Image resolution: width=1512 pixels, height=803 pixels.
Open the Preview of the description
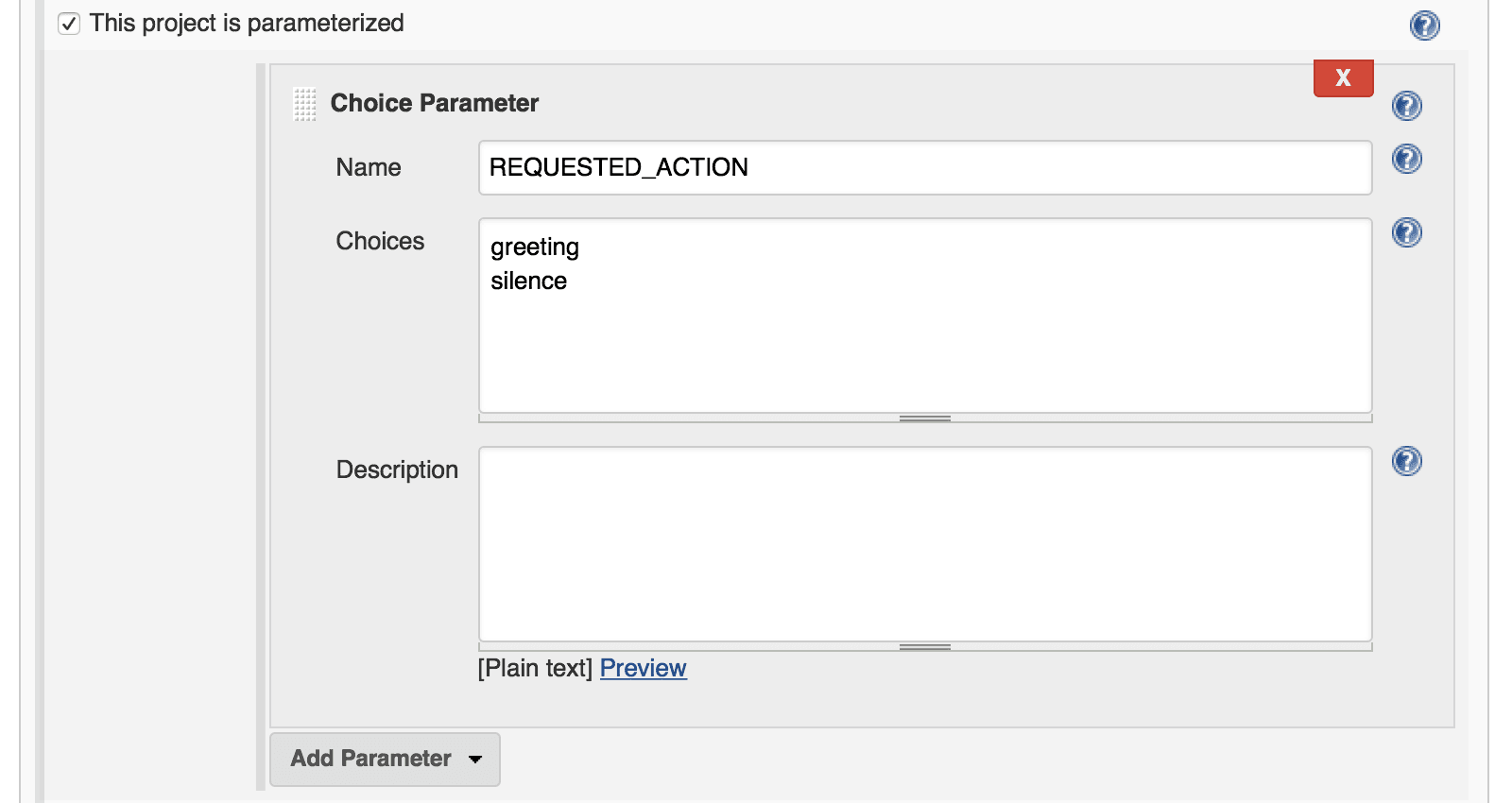(643, 668)
